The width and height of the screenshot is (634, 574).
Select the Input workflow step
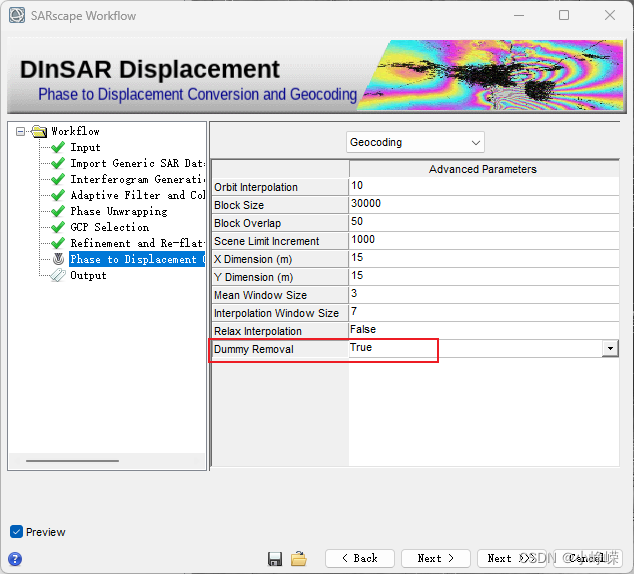click(x=85, y=148)
